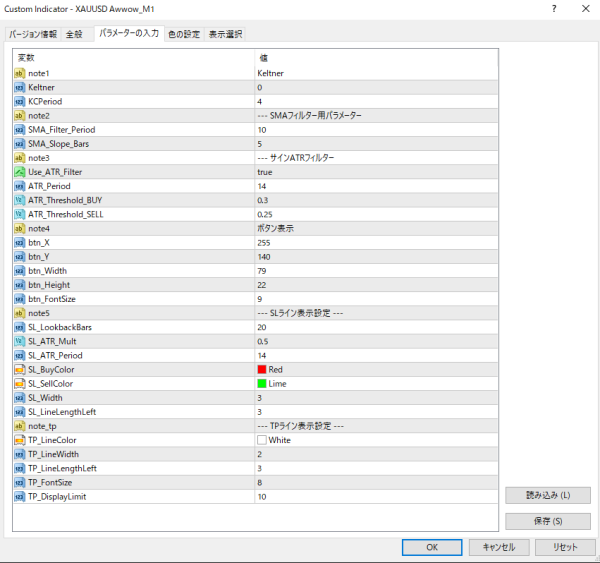Click the double icon beside ATR_Threshold_BUY
Viewport: 600px width, 563px height.
pyautogui.click(x=19, y=200)
